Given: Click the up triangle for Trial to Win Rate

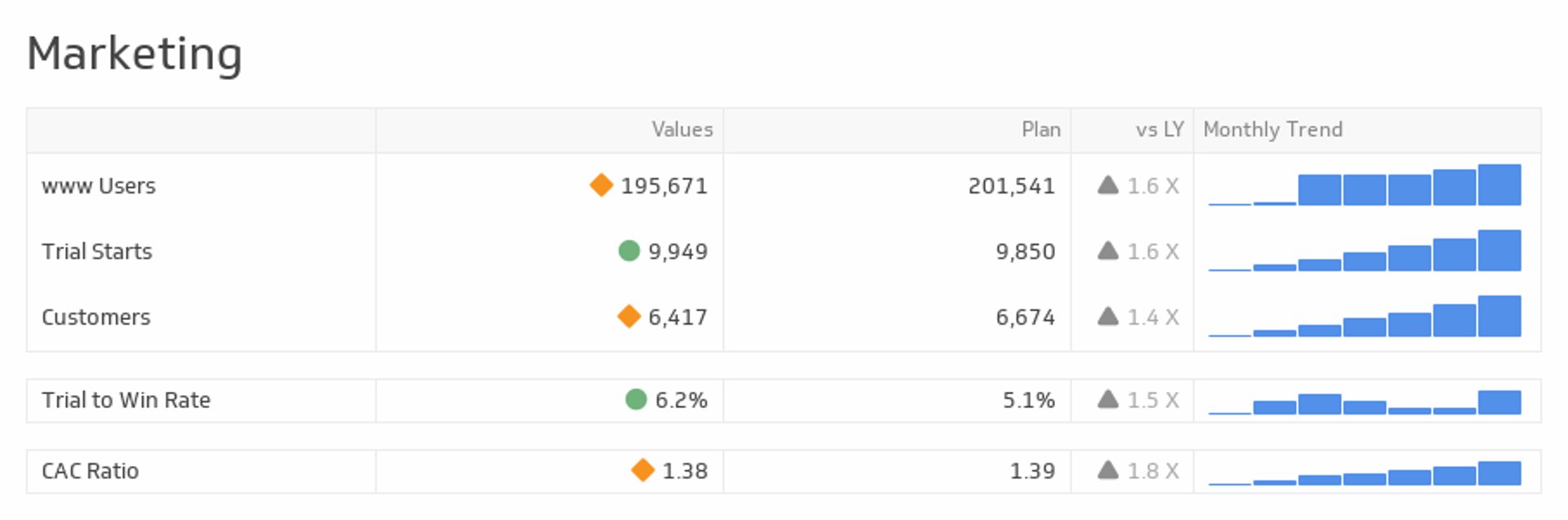Looking at the screenshot, I should [x=1107, y=399].
